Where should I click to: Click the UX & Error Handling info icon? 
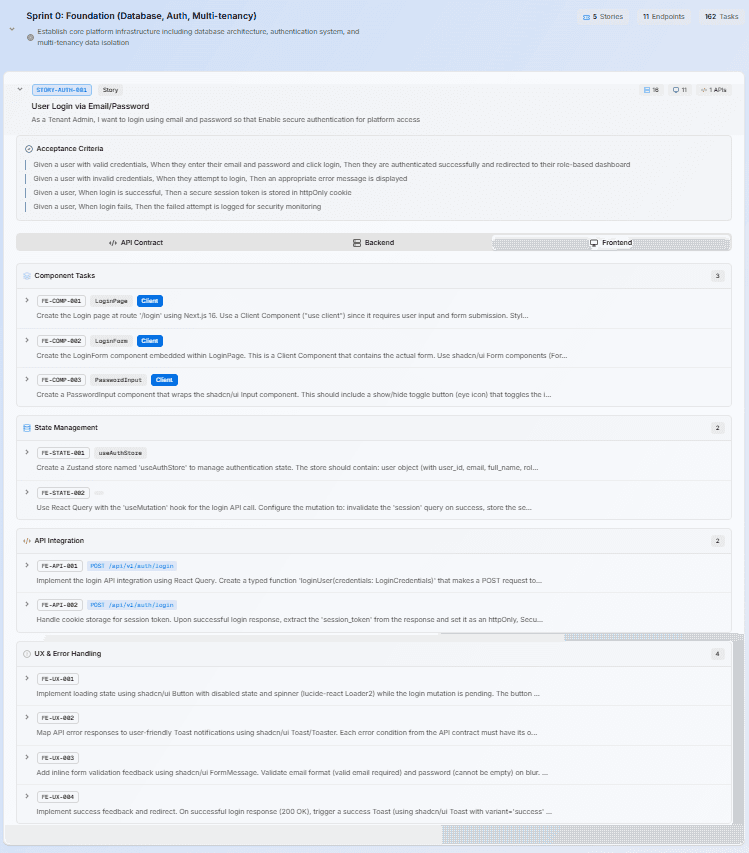click(26, 653)
